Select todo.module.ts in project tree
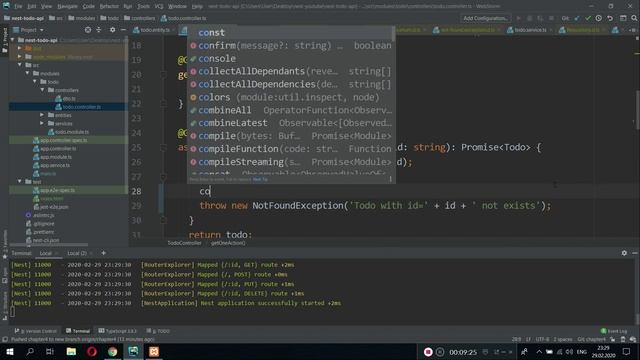640x360 pixels. coord(71,132)
